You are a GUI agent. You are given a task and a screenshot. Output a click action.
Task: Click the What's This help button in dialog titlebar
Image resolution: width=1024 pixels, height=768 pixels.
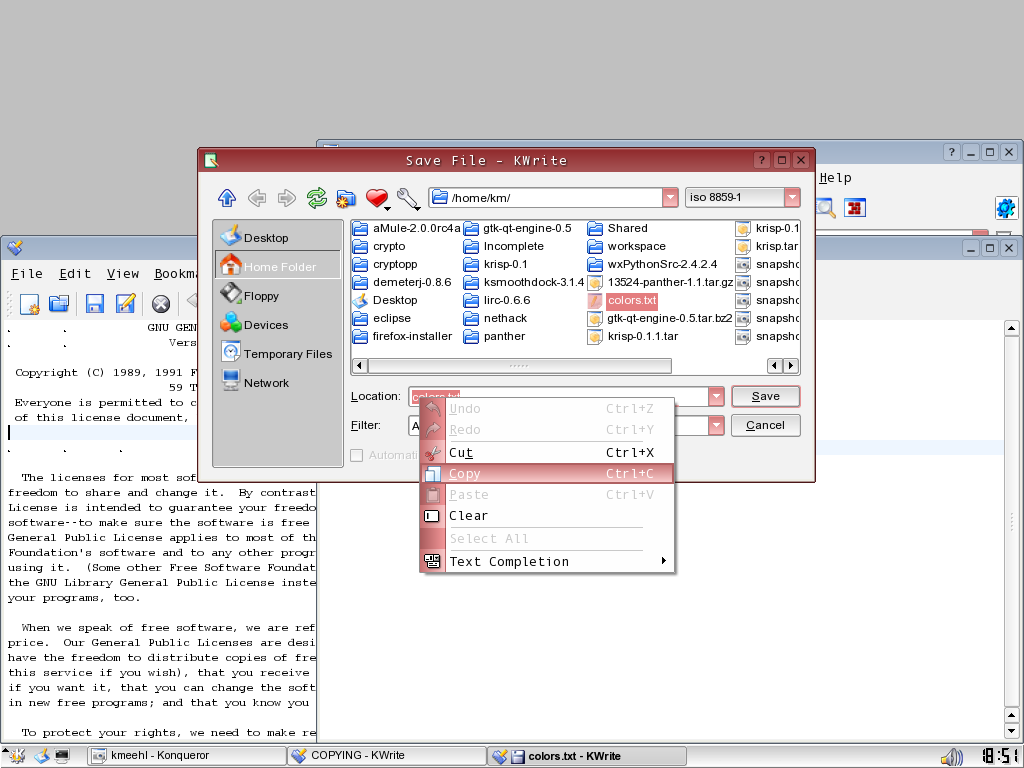tap(761, 160)
